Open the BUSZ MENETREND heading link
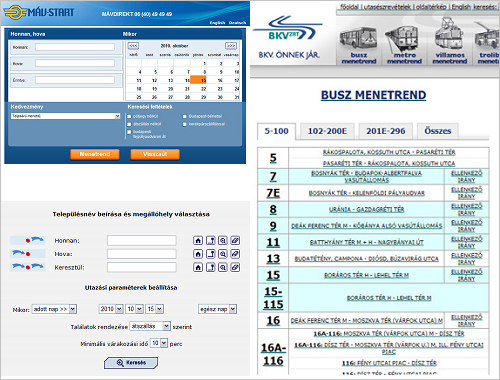Viewport: 500px width, 380px height. coord(373,95)
